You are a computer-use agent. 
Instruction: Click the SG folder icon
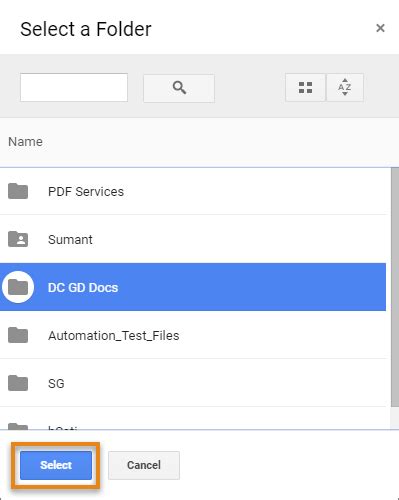click(x=18, y=383)
